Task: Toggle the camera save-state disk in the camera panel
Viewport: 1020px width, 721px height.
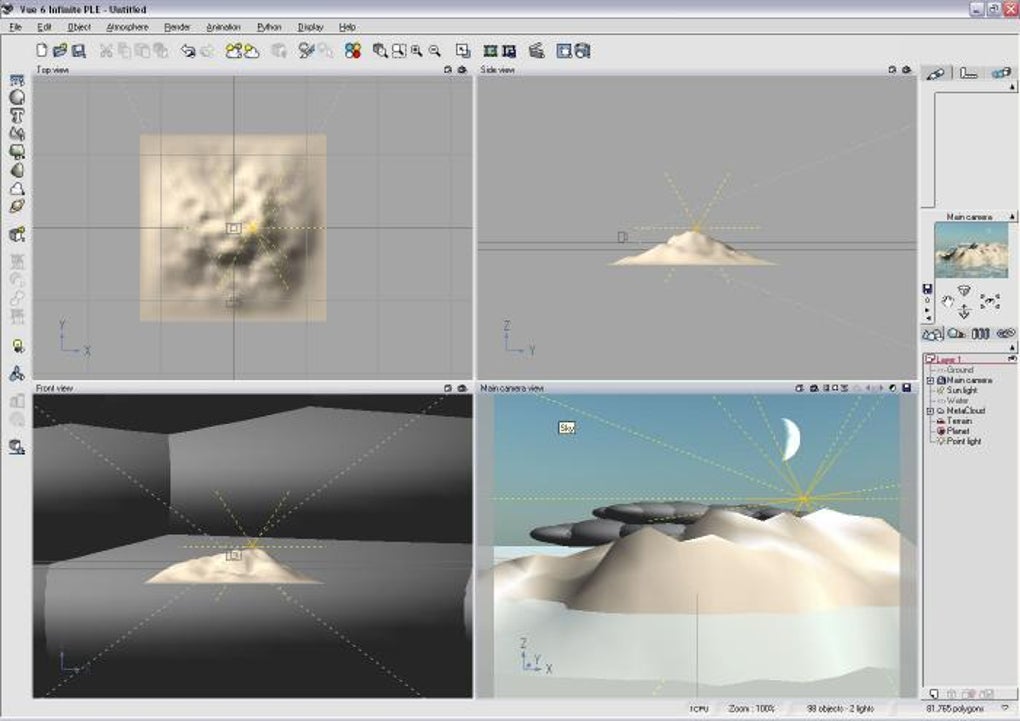Action: point(926,287)
